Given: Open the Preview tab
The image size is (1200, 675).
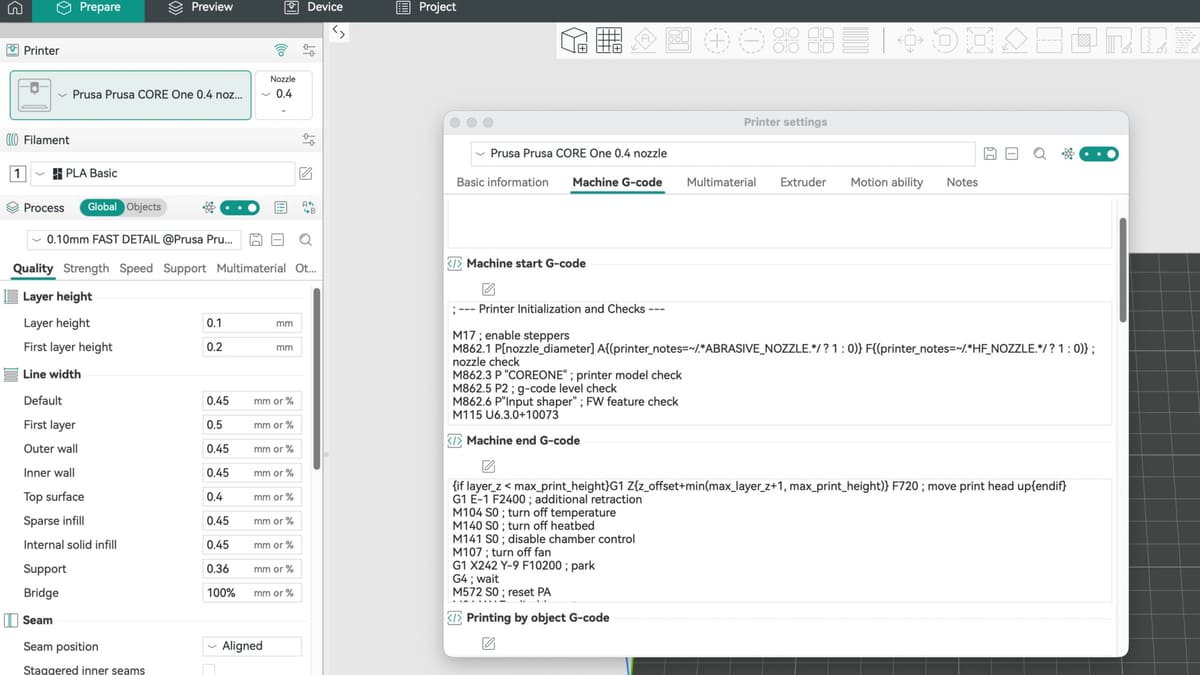Looking at the screenshot, I should point(200,7).
